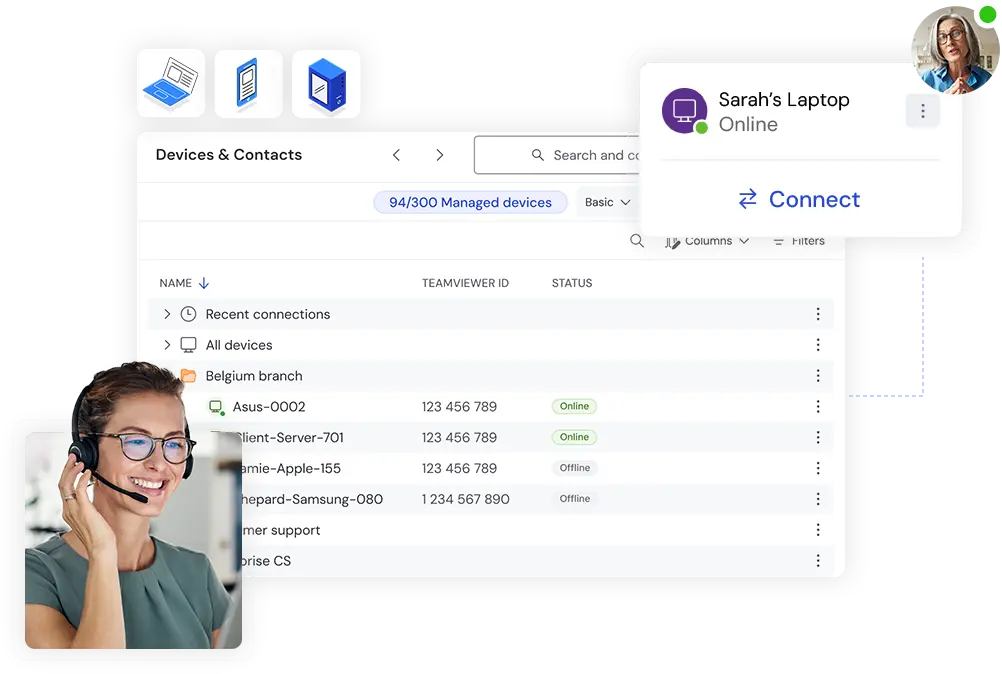Expand the All devices group
Image resolution: width=1002 pixels, height=674 pixels.
(167, 345)
